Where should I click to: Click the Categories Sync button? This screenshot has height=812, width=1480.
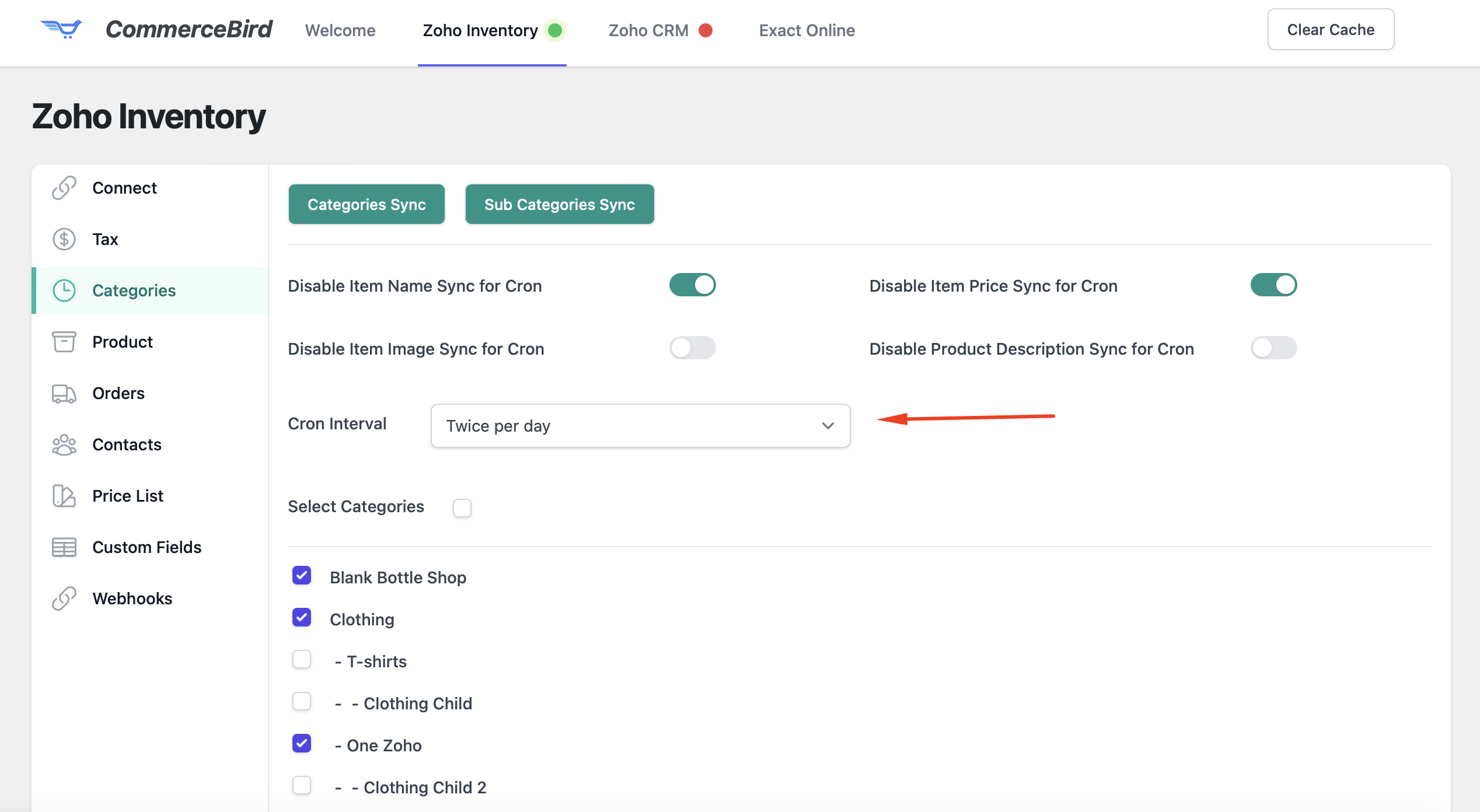tap(366, 204)
